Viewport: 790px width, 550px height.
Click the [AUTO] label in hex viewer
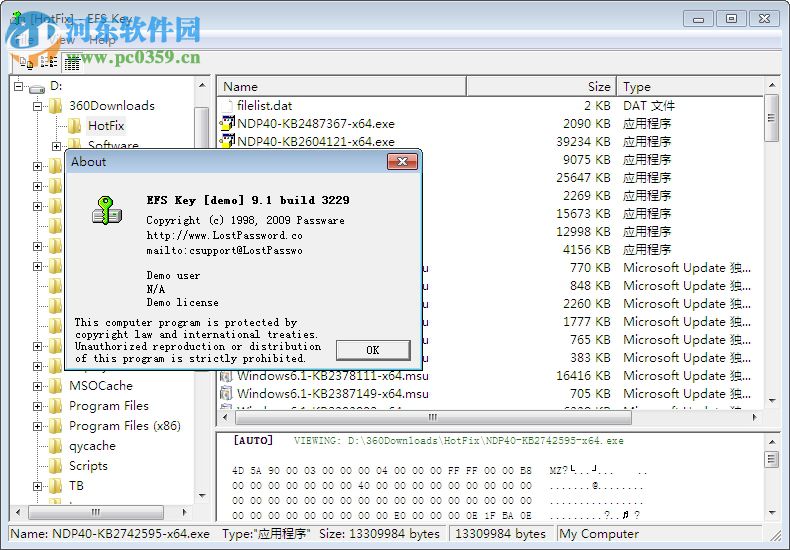[253, 441]
